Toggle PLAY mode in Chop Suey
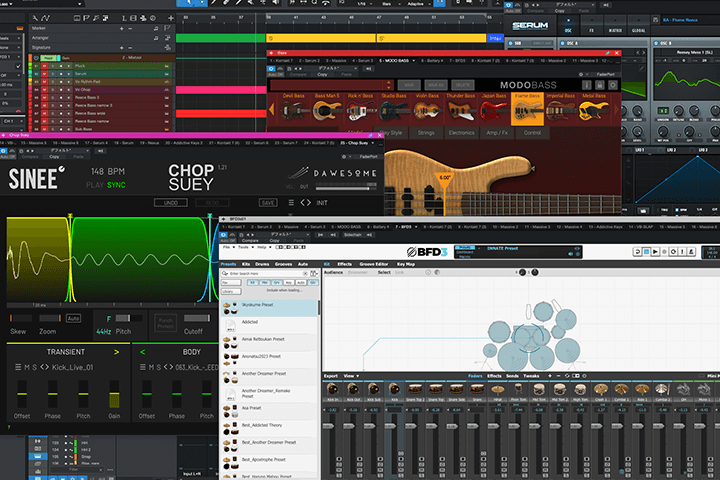This screenshot has height=480, width=720. tap(95, 185)
